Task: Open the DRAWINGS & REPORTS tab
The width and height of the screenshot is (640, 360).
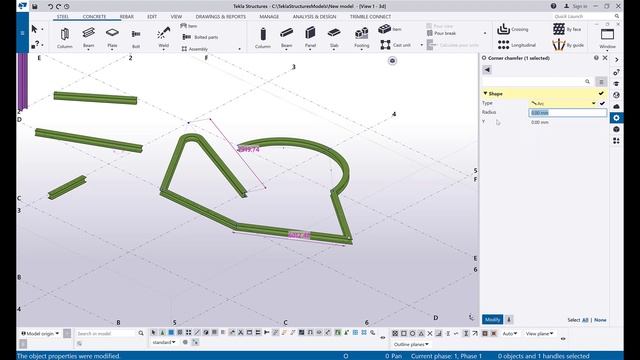Action: tap(220, 17)
